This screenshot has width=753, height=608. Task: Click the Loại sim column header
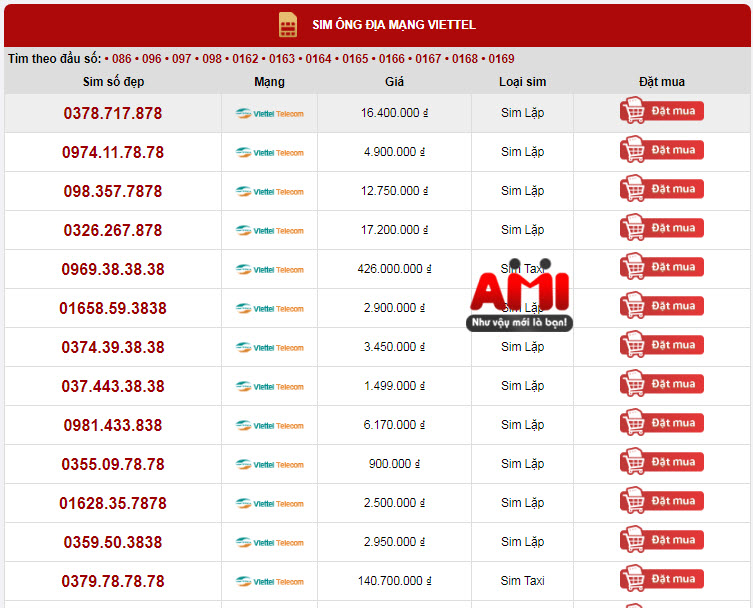pos(522,82)
